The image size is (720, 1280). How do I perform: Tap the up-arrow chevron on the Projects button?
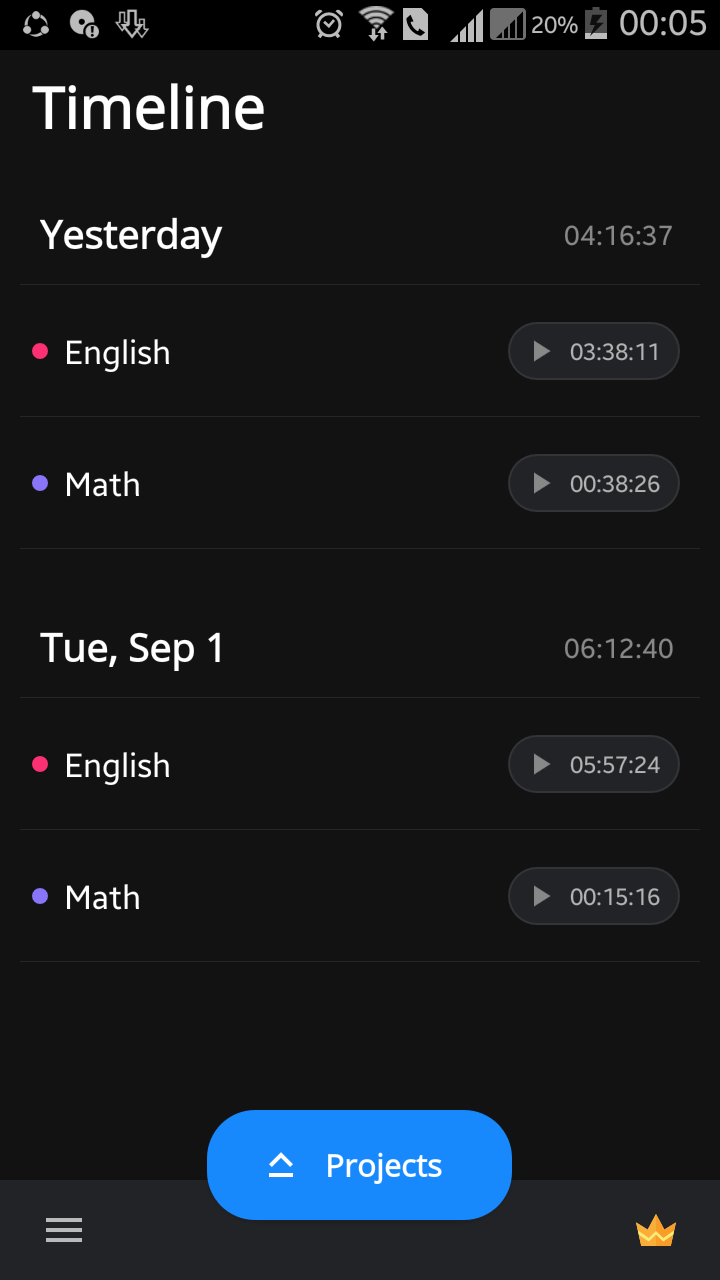click(x=281, y=1165)
